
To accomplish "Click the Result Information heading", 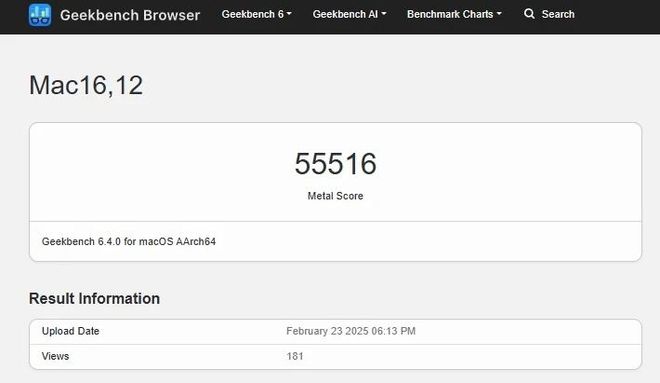I will point(94,298).
